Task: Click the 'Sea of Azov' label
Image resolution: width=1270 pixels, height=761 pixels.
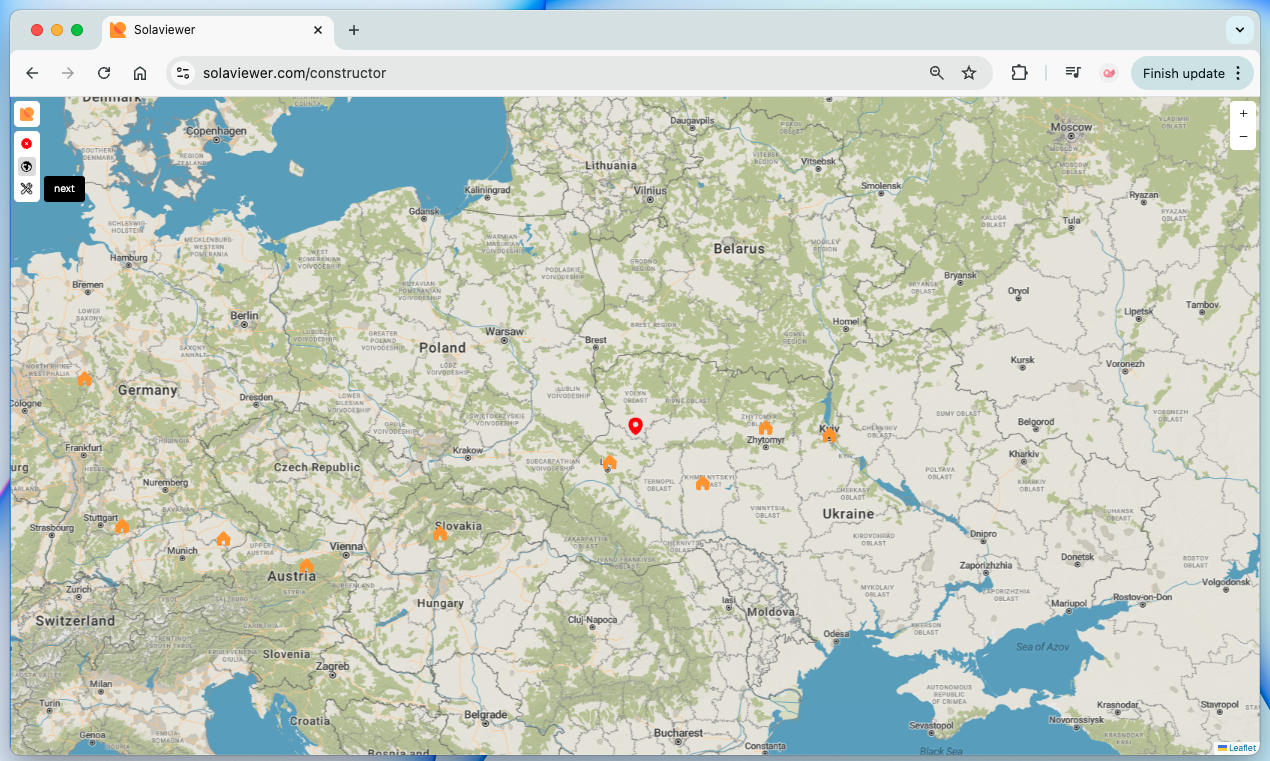Action: [1044, 647]
